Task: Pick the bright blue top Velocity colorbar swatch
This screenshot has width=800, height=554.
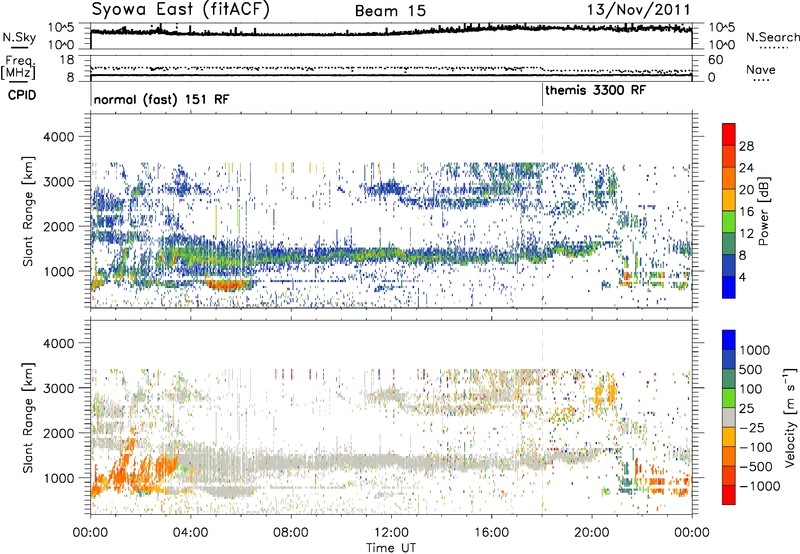Action: (x=729, y=340)
